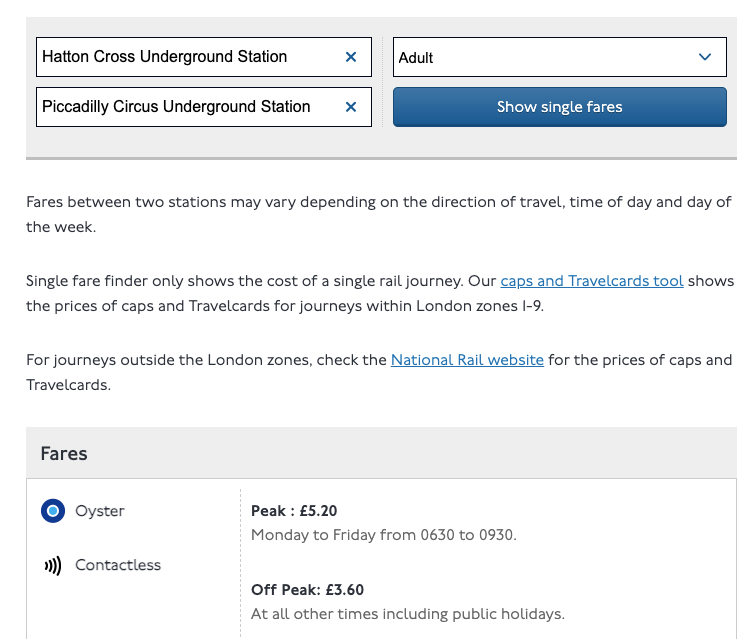Clear the Hatton Cross station field
Viewport: 755px width, 639px height.
(351, 57)
